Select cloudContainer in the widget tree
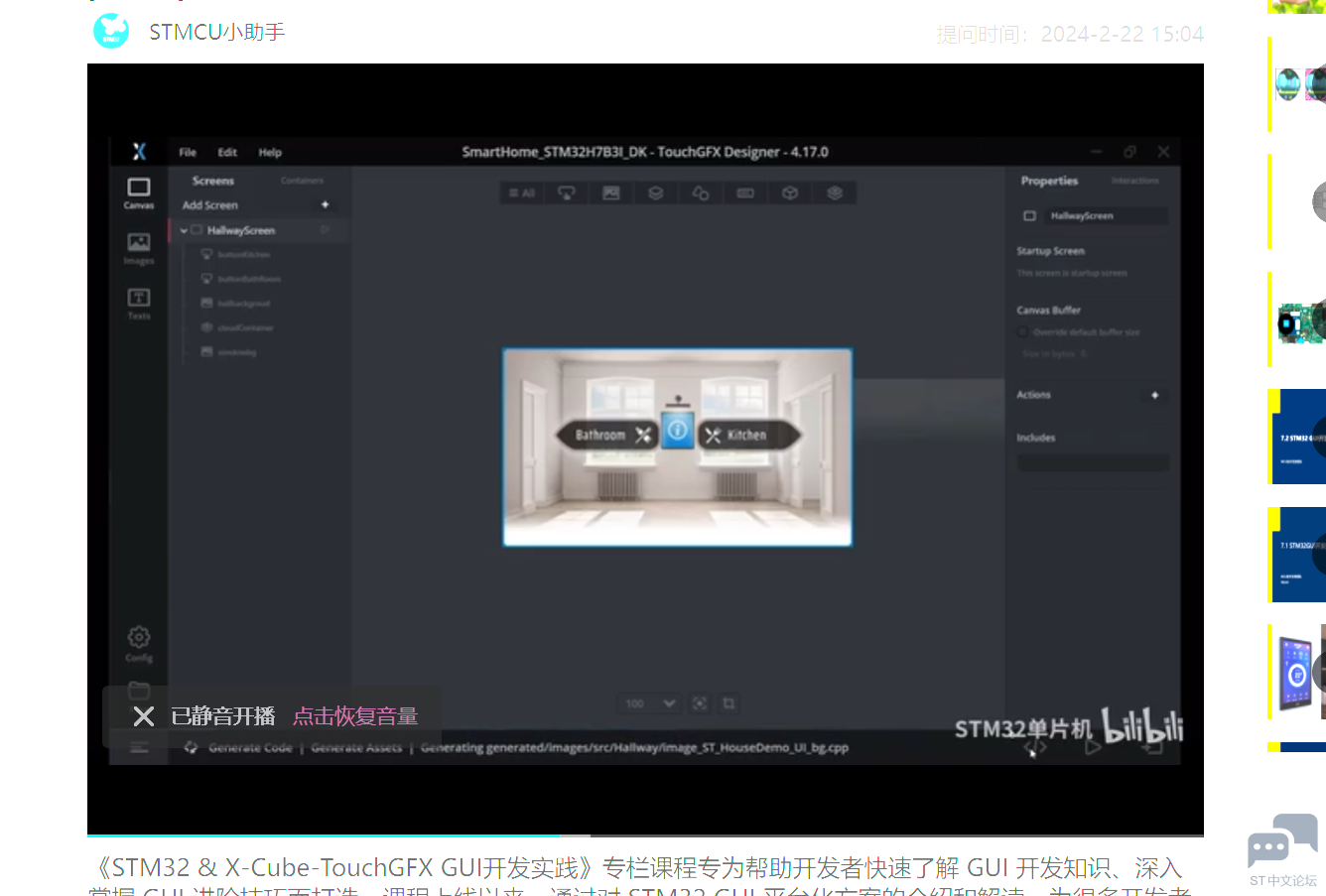This screenshot has height=896, width=1326. (245, 327)
